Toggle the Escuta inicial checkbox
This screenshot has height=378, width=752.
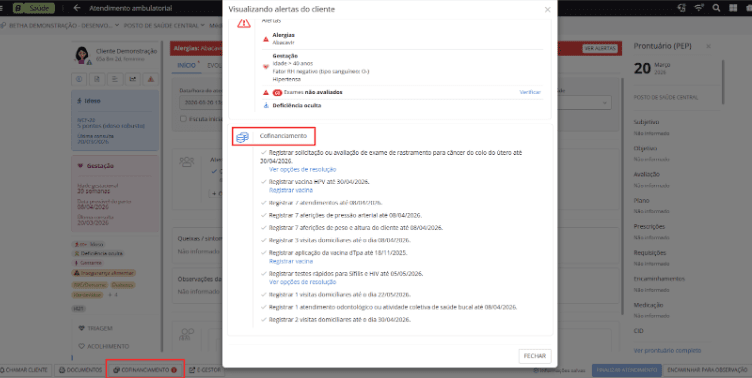[x=183, y=118]
